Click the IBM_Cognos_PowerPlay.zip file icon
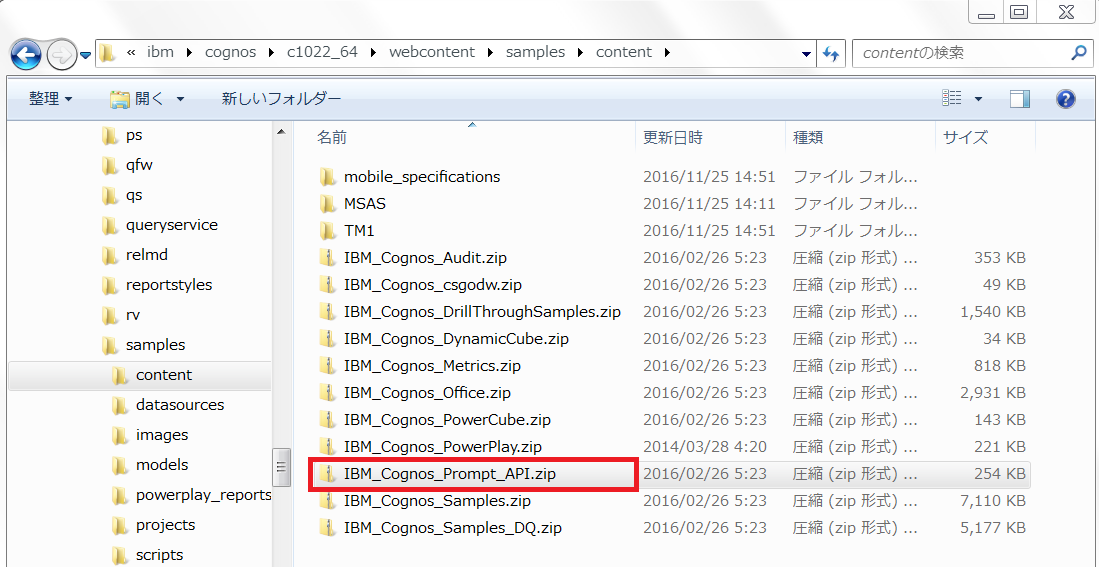Viewport: 1099px width, 567px height. click(x=327, y=447)
